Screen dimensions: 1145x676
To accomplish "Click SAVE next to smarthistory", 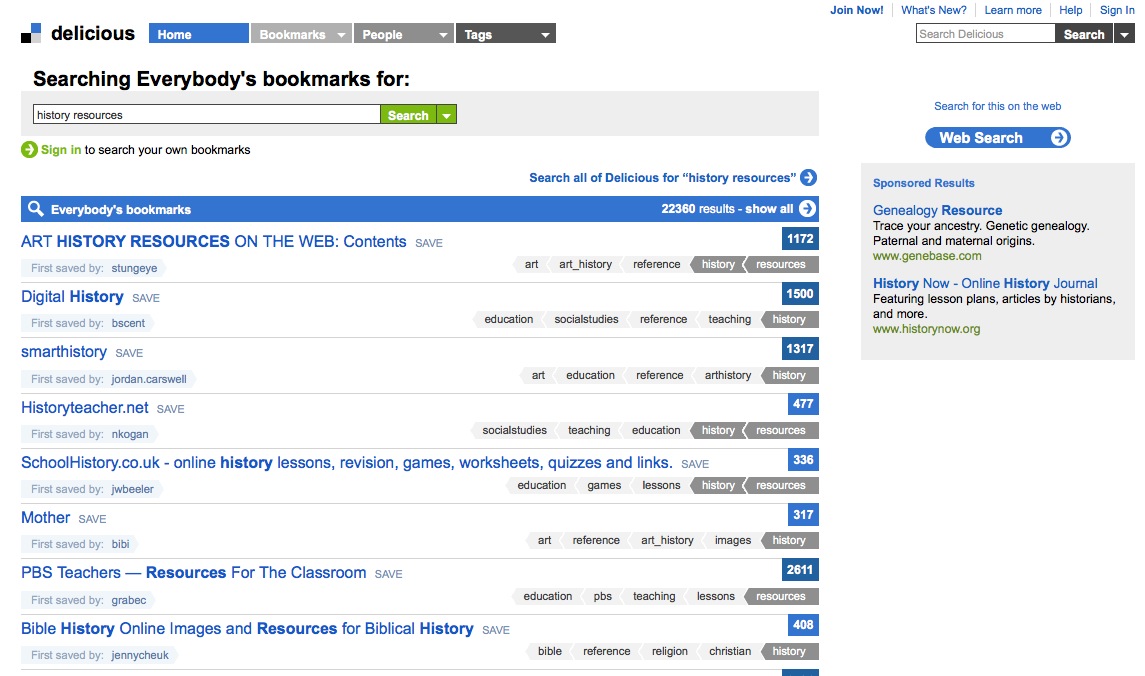I will pos(129,353).
